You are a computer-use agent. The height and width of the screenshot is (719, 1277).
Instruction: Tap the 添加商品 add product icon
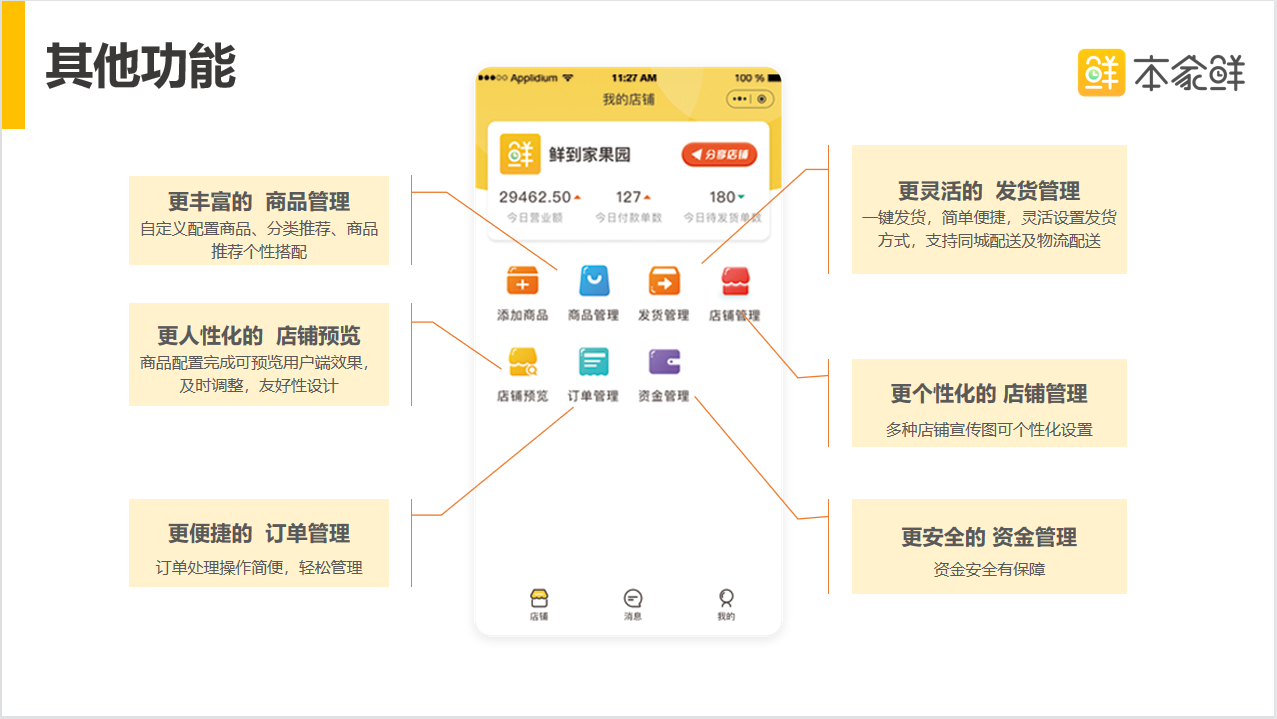tap(522, 282)
